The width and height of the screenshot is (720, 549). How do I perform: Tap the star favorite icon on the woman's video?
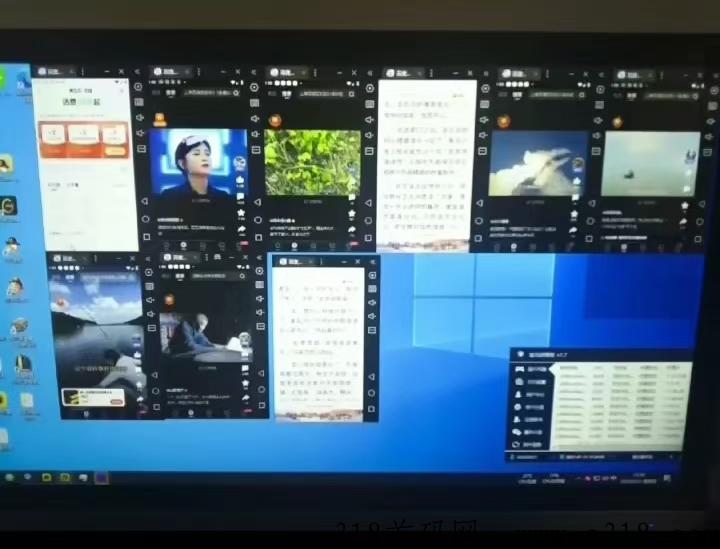(241, 213)
